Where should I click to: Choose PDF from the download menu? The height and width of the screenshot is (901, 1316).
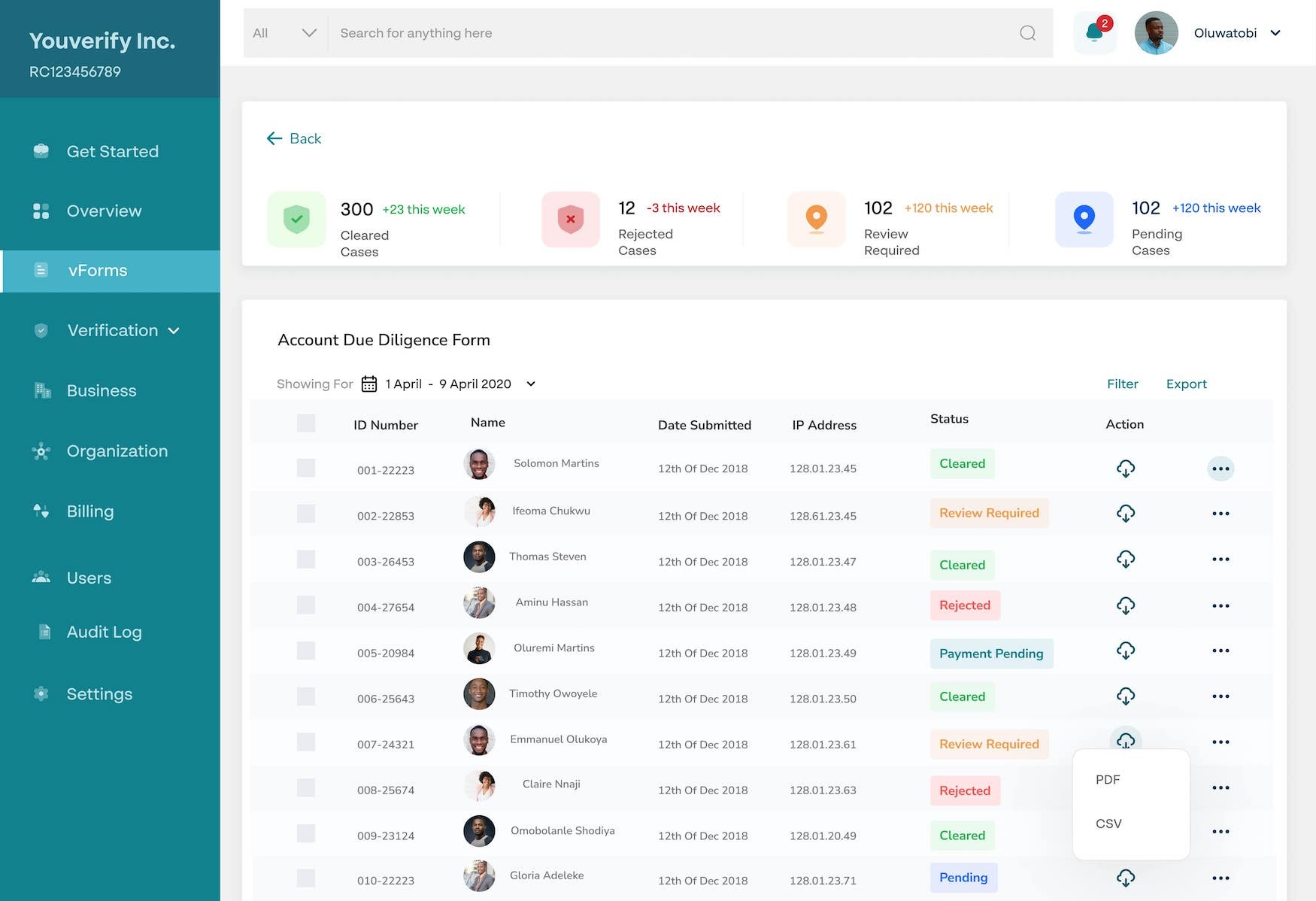point(1107,780)
